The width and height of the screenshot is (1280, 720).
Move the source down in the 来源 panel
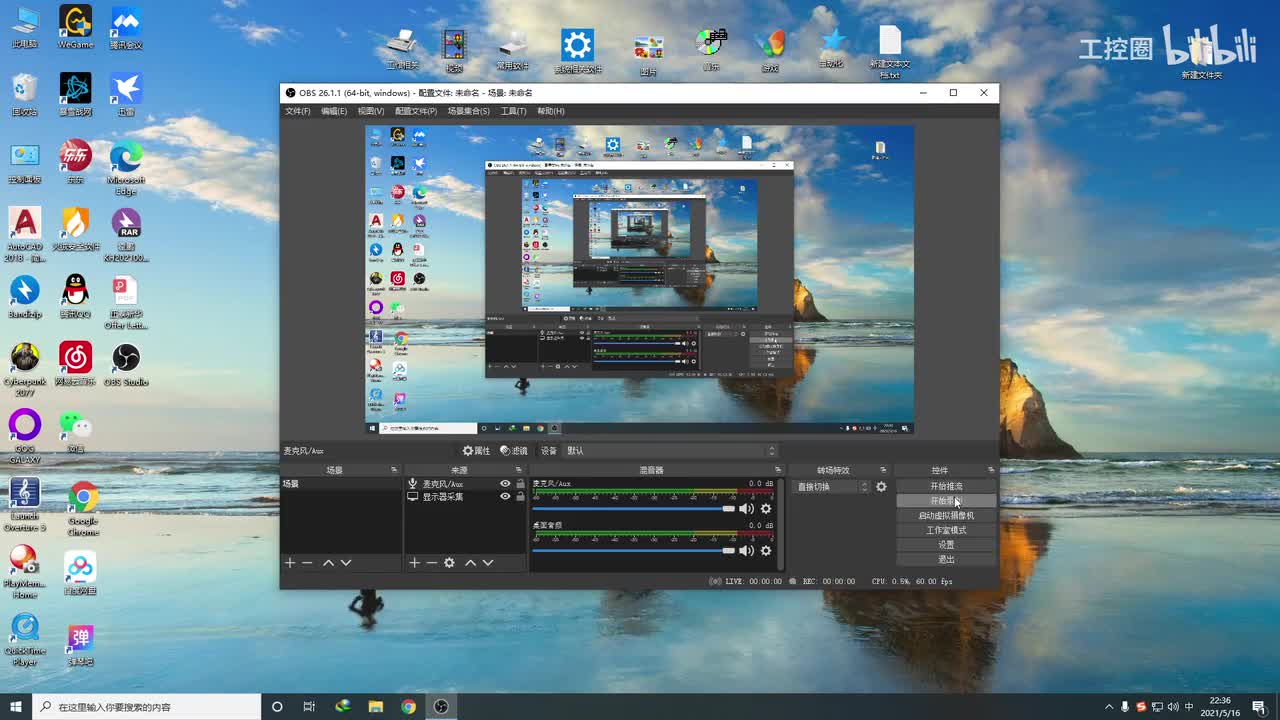click(488, 563)
